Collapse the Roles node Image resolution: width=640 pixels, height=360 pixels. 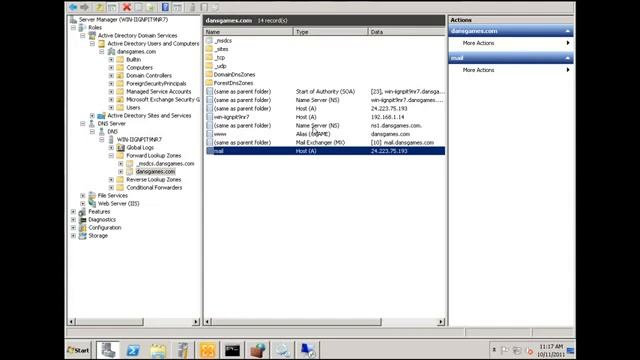pos(73,27)
